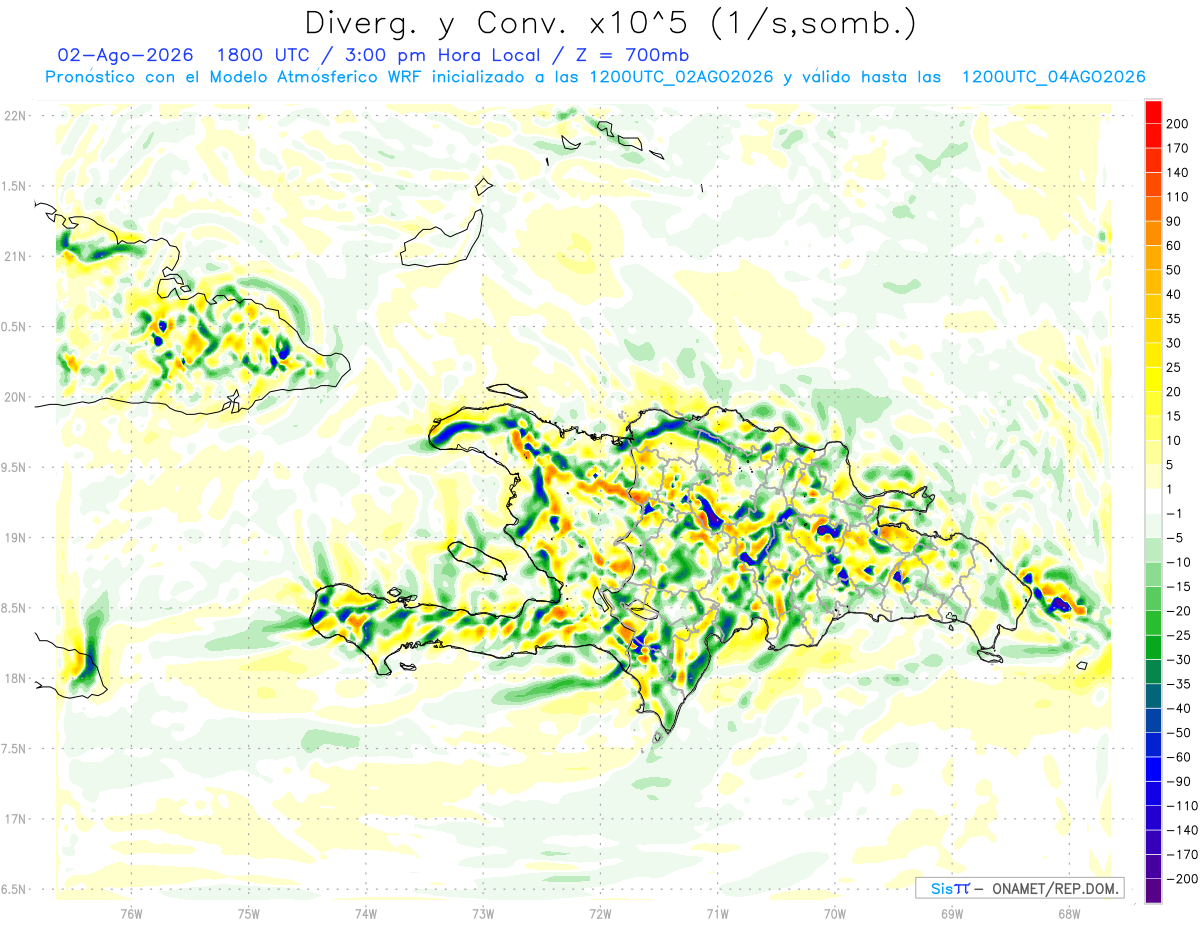Screen dimensions: 1200x927
Task: Click the '-10' colorbar label
Action: click(1179, 562)
